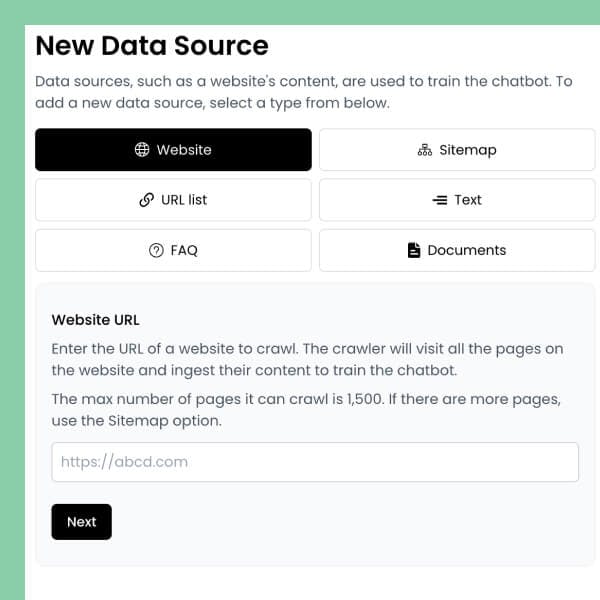Click the crawler description paragraph
This screenshot has width=600, height=600.
(307, 359)
